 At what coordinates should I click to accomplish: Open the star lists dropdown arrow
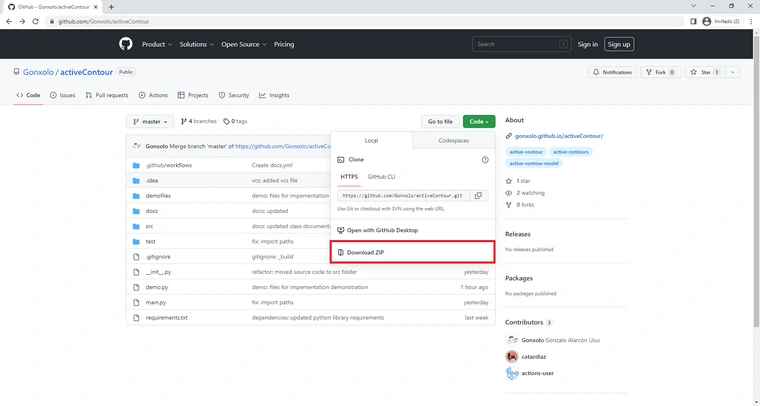point(732,72)
